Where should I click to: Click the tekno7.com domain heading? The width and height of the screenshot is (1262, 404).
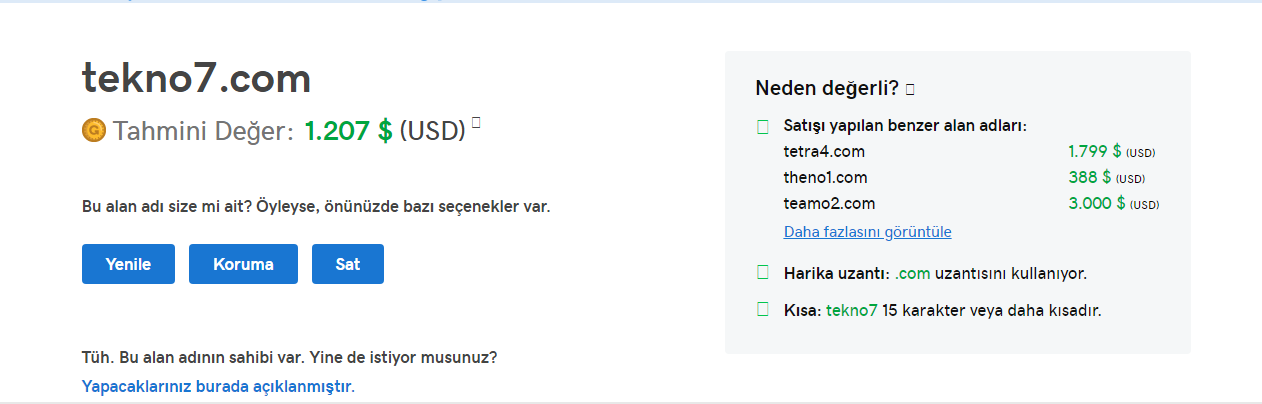click(x=196, y=79)
